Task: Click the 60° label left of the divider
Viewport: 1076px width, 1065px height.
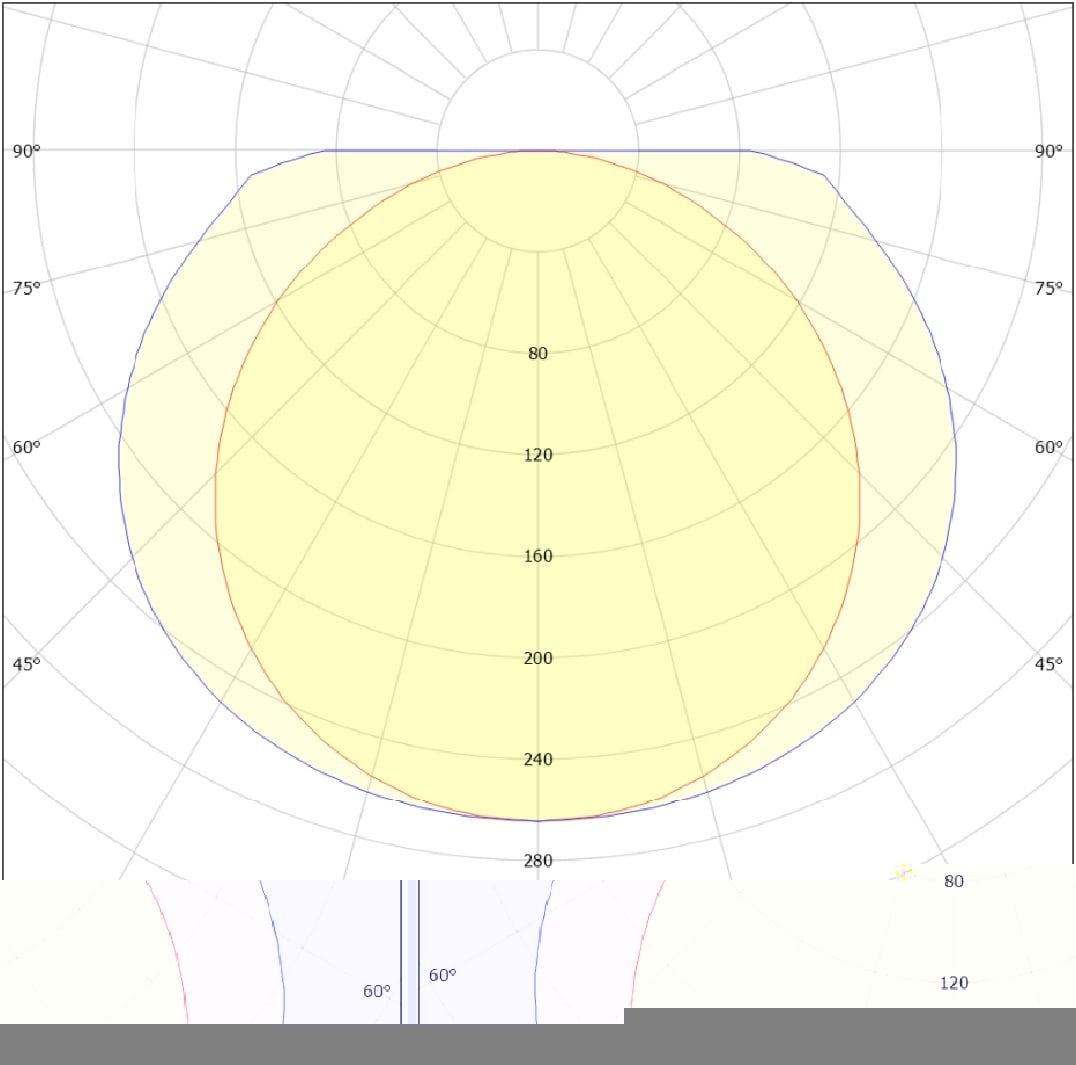Action: tap(376, 991)
